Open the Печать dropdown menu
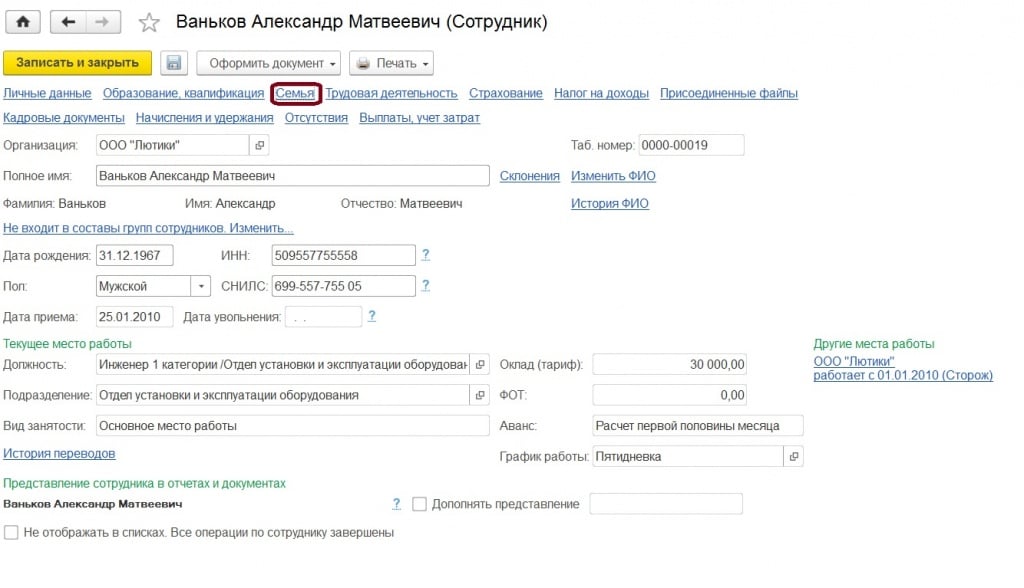The width and height of the screenshot is (1024, 588). 391,63
